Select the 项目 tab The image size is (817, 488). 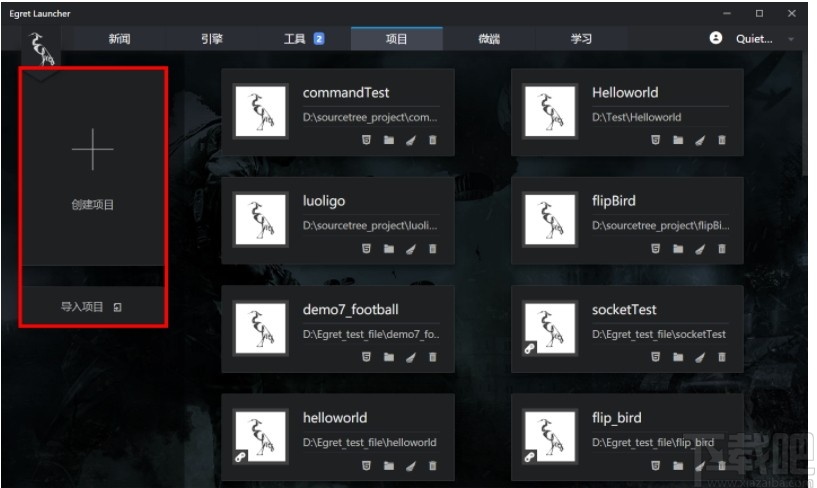point(397,39)
